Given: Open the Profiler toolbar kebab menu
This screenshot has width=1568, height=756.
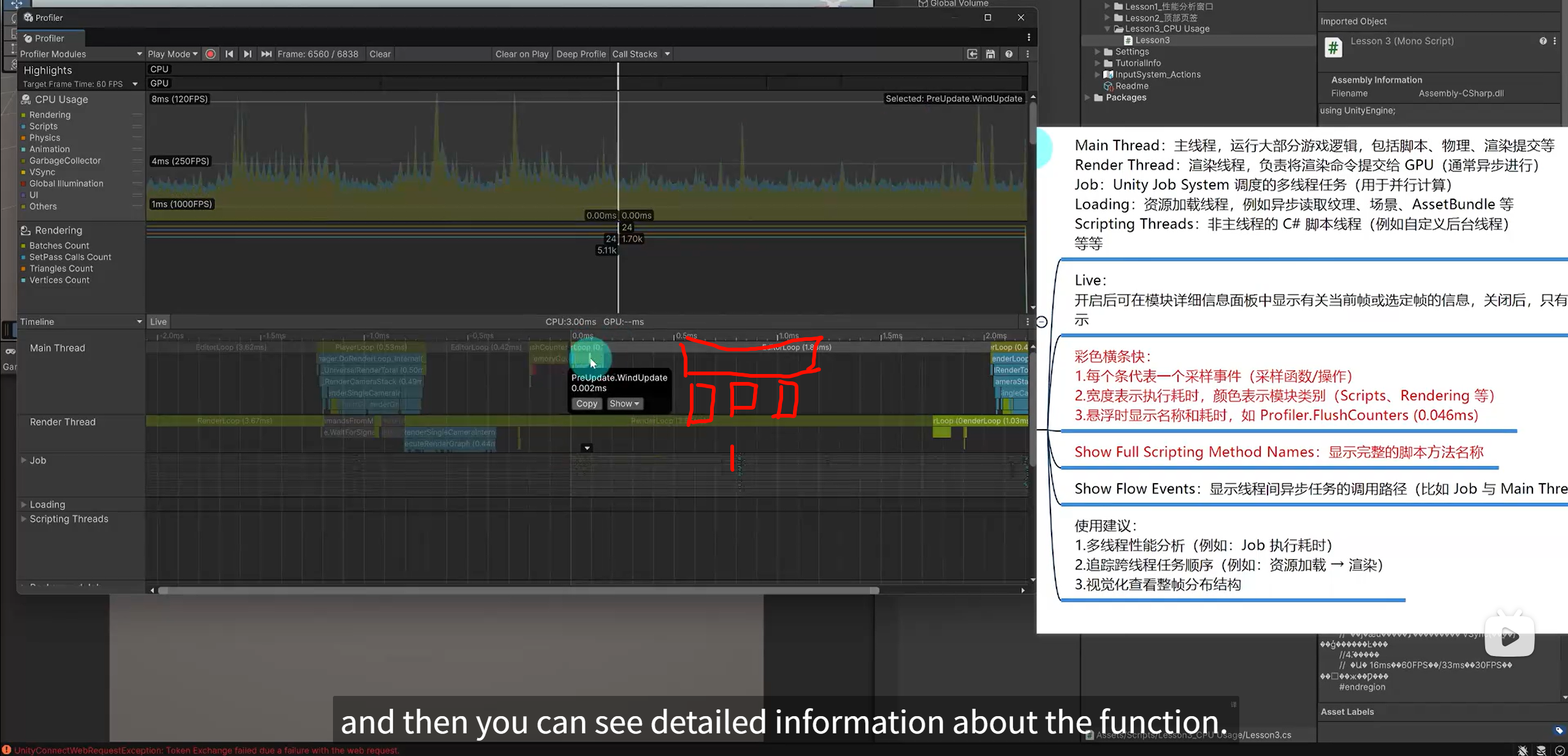Looking at the screenshot, I should coord(1028,54).
